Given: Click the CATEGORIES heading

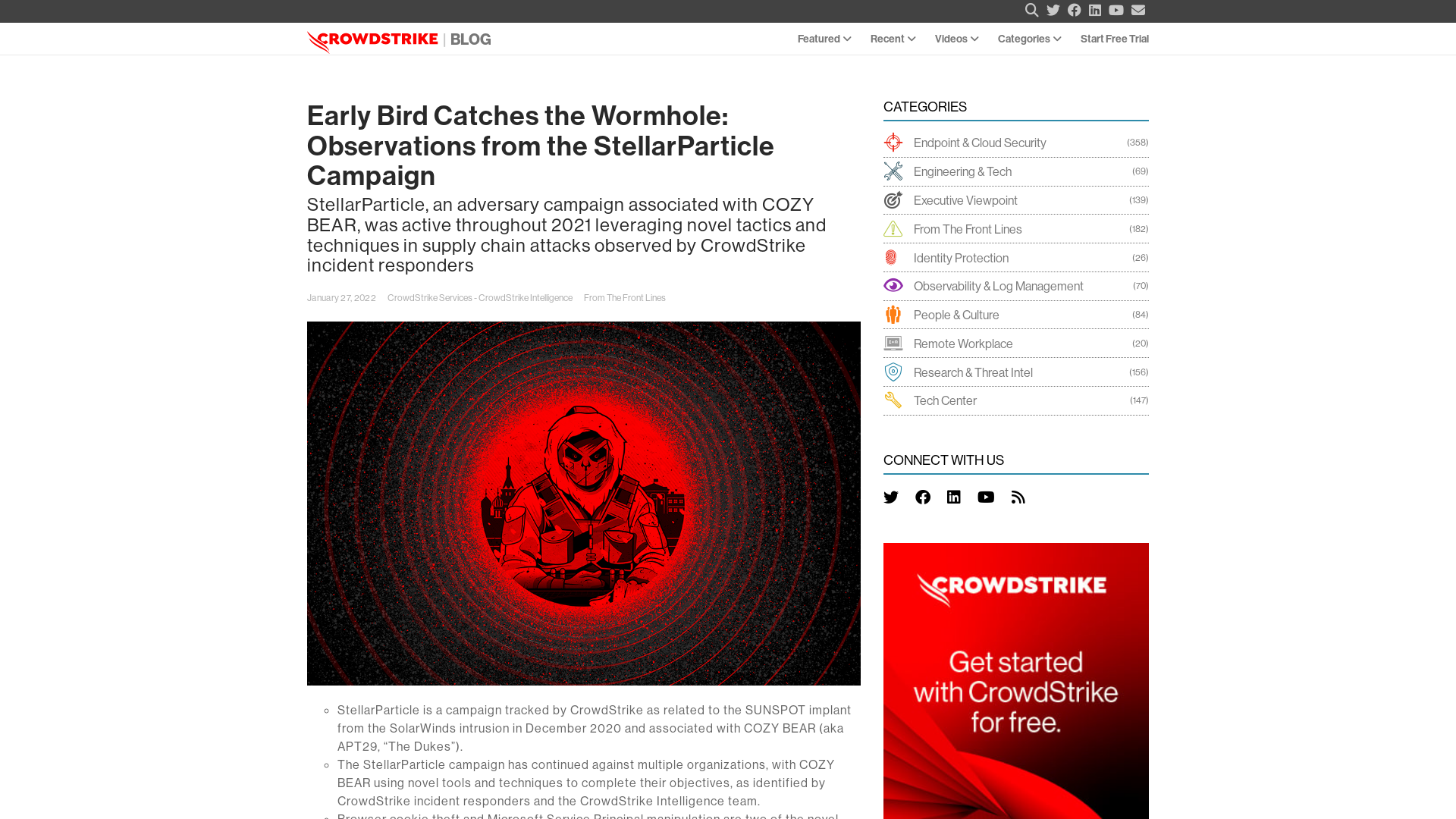Looking at the screenshot, I should pos(925,107).
